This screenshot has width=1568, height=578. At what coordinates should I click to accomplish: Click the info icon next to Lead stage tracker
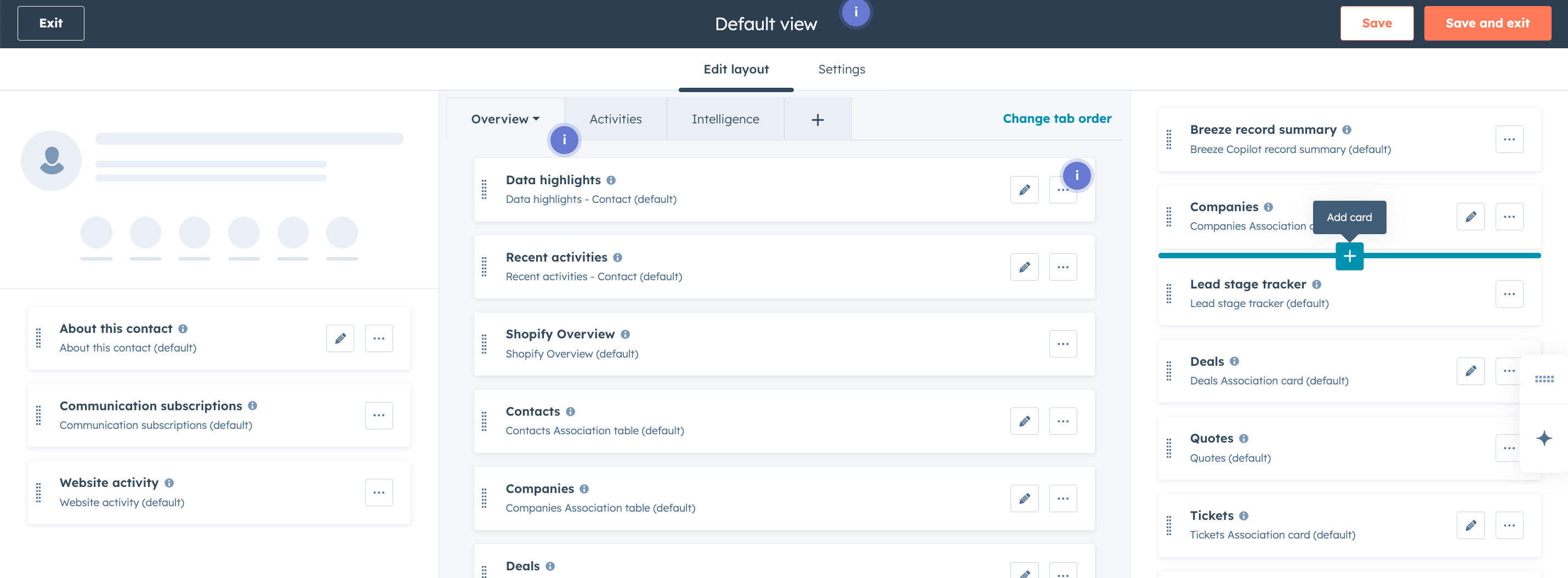[1316, 285]
